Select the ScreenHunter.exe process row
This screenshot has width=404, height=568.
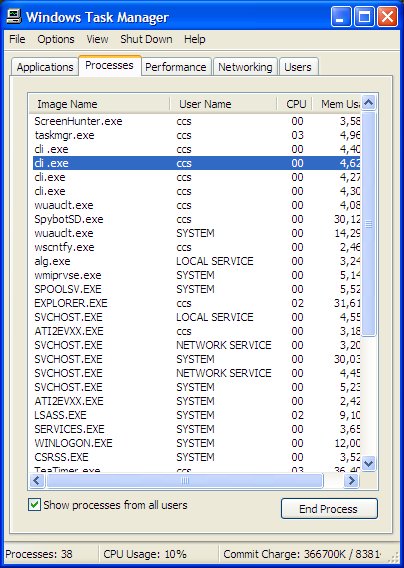(x=196, y=121)
